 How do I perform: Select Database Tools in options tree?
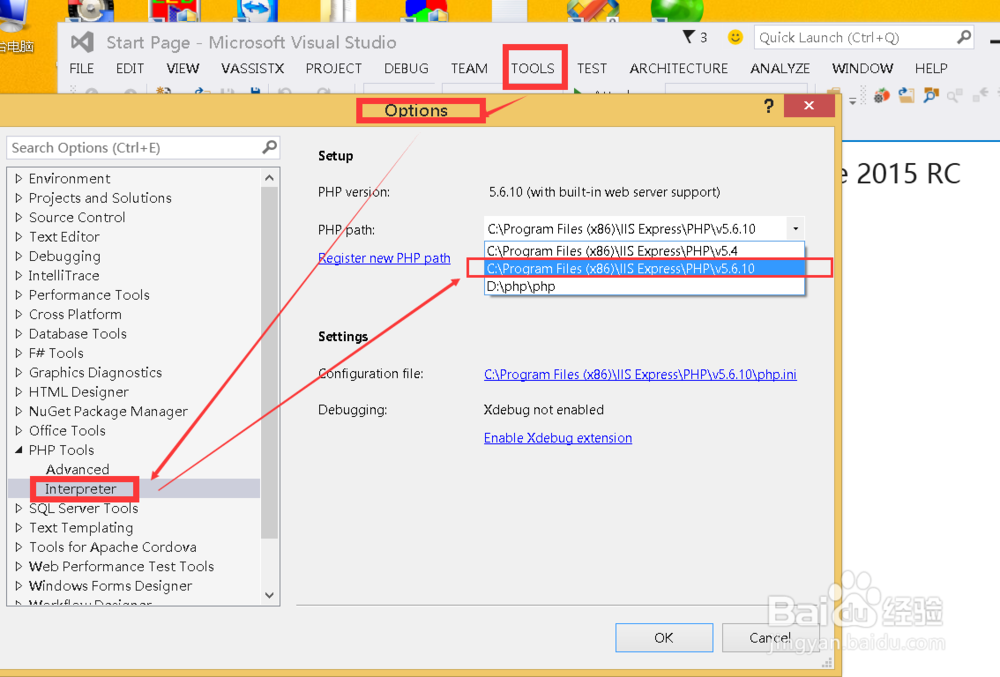(78, 333)
